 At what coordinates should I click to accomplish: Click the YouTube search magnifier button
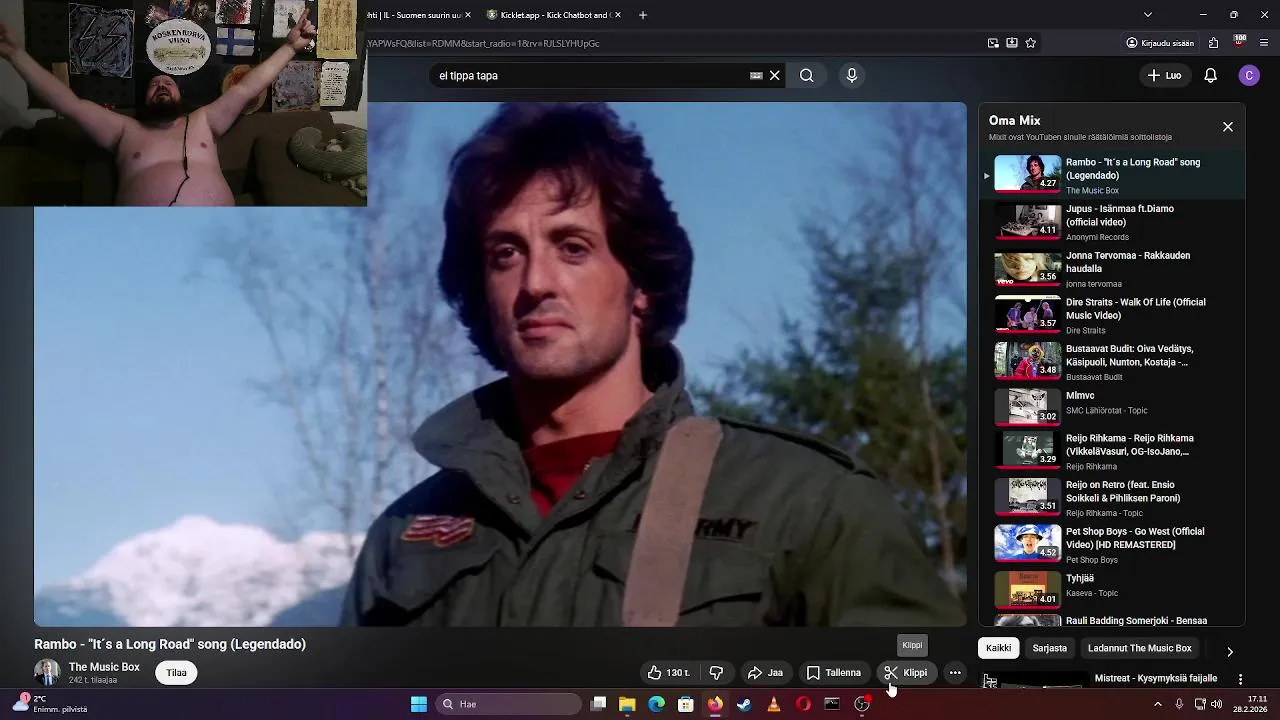(x=806, y=75)
